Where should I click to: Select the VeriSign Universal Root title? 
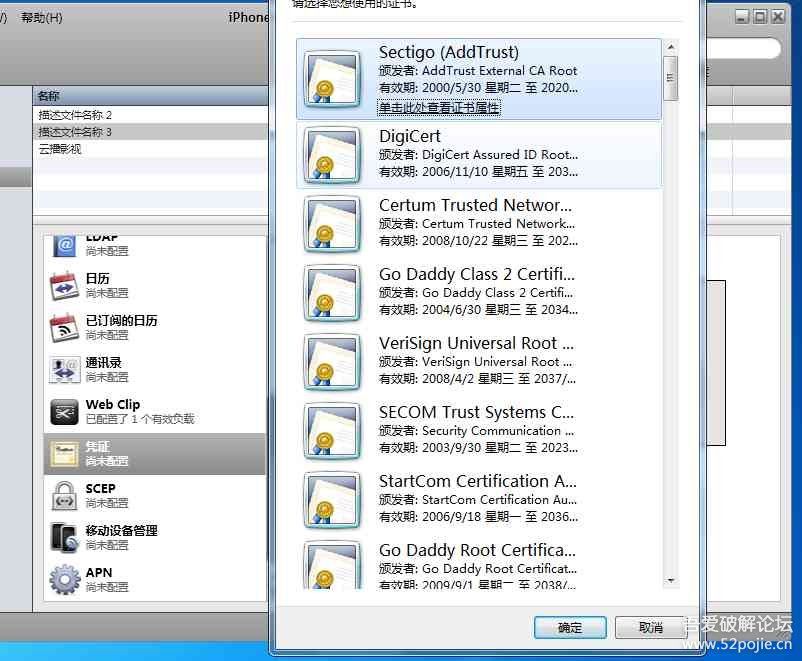476,343
